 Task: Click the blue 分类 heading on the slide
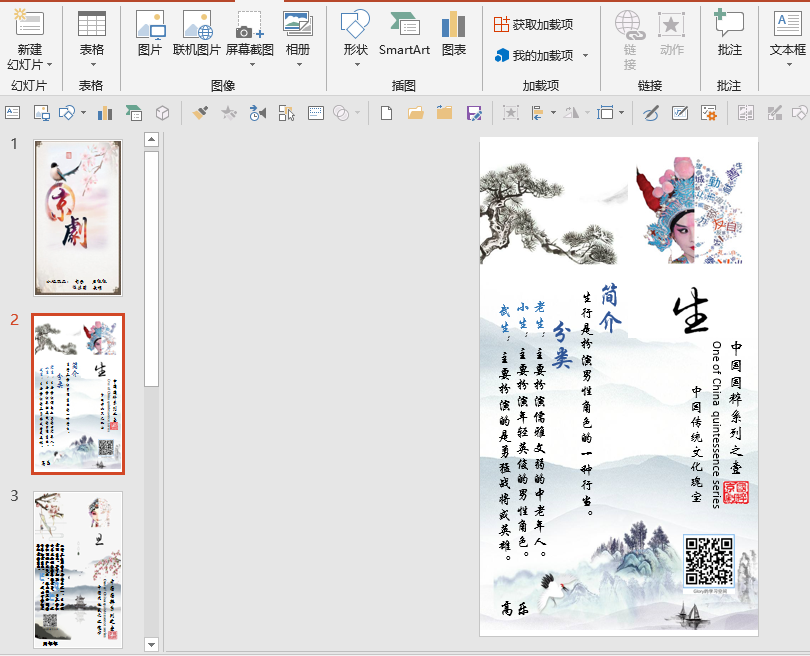click(x=562, y=346)
